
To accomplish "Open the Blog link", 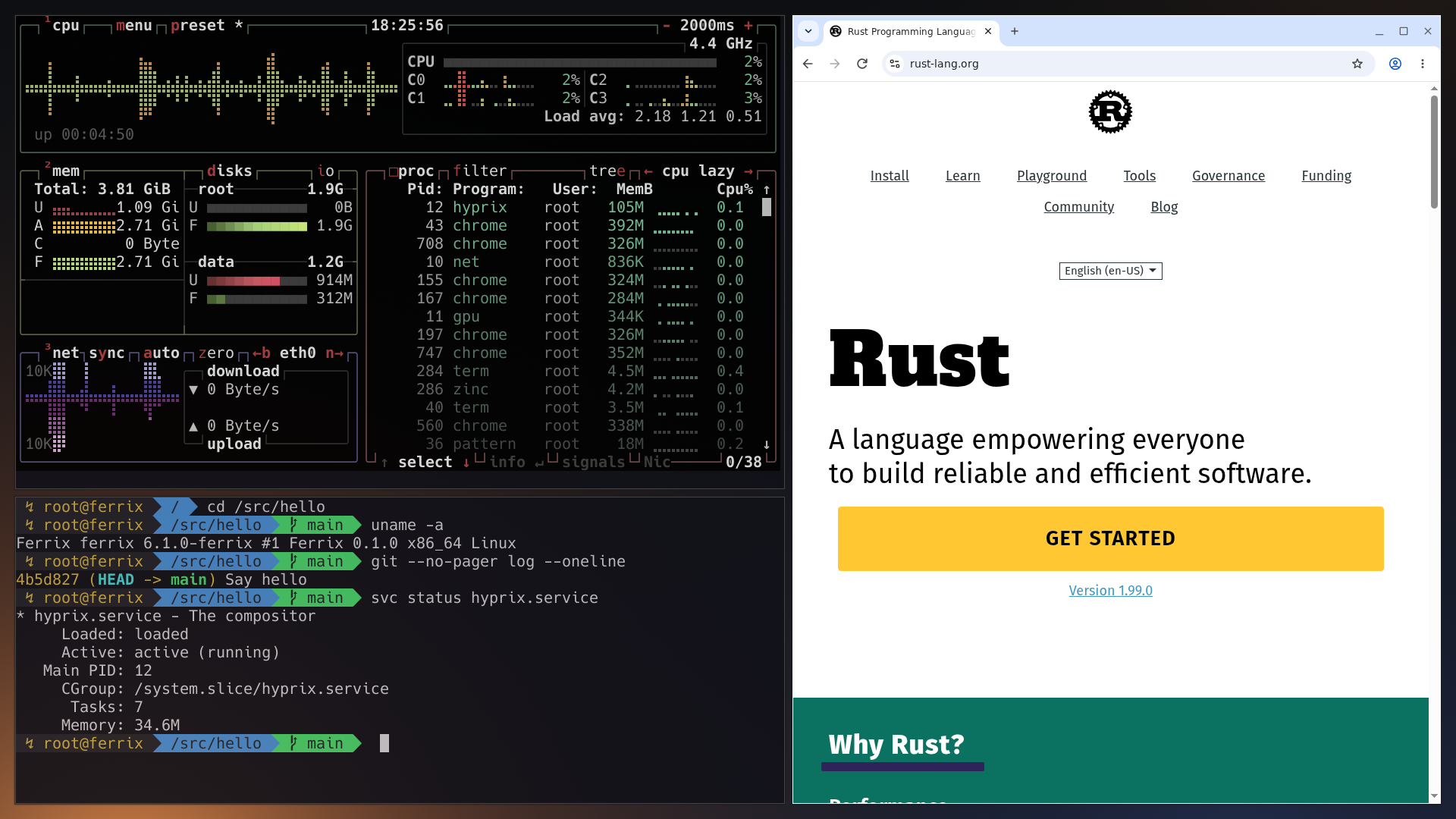I will click(1164, 207).
